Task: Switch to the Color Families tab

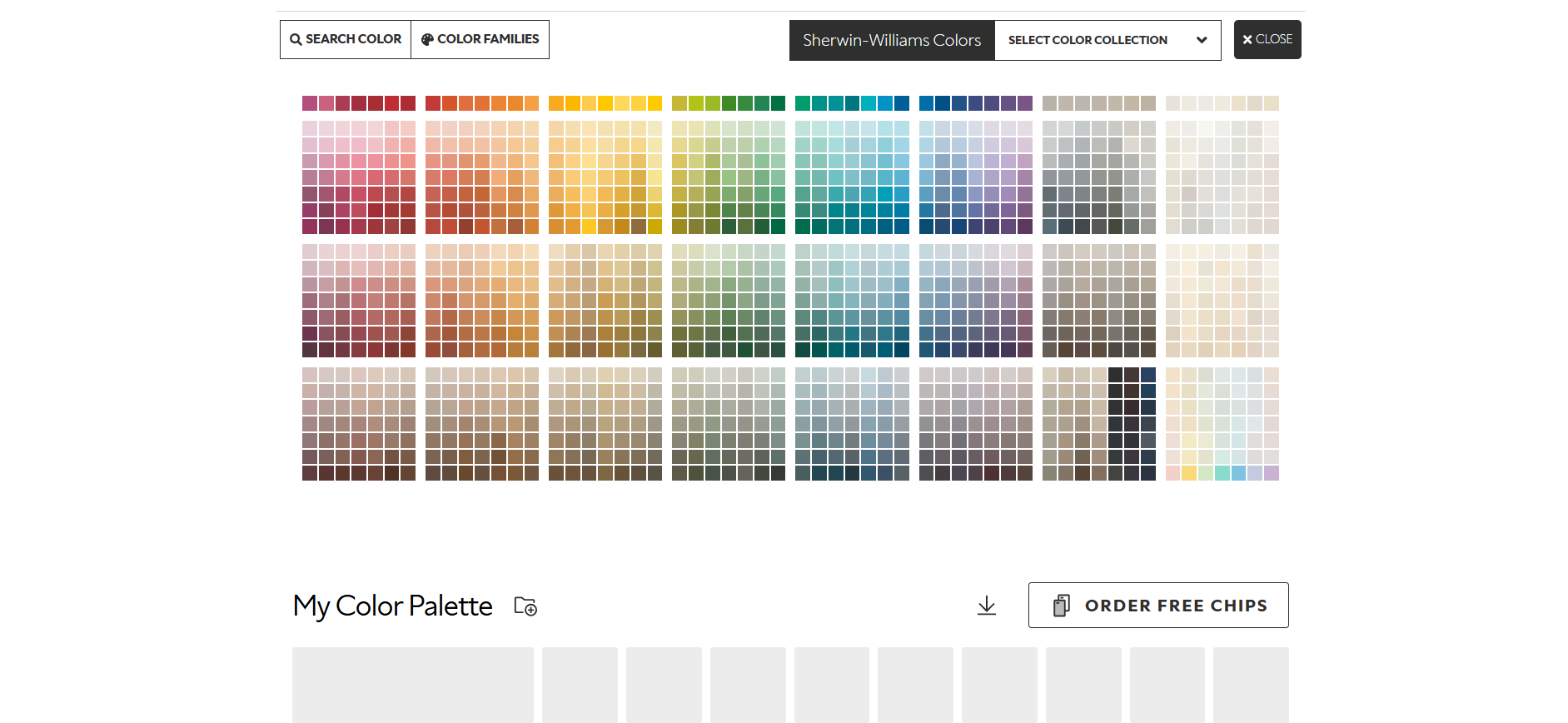Action: click(x=480, y=39)
